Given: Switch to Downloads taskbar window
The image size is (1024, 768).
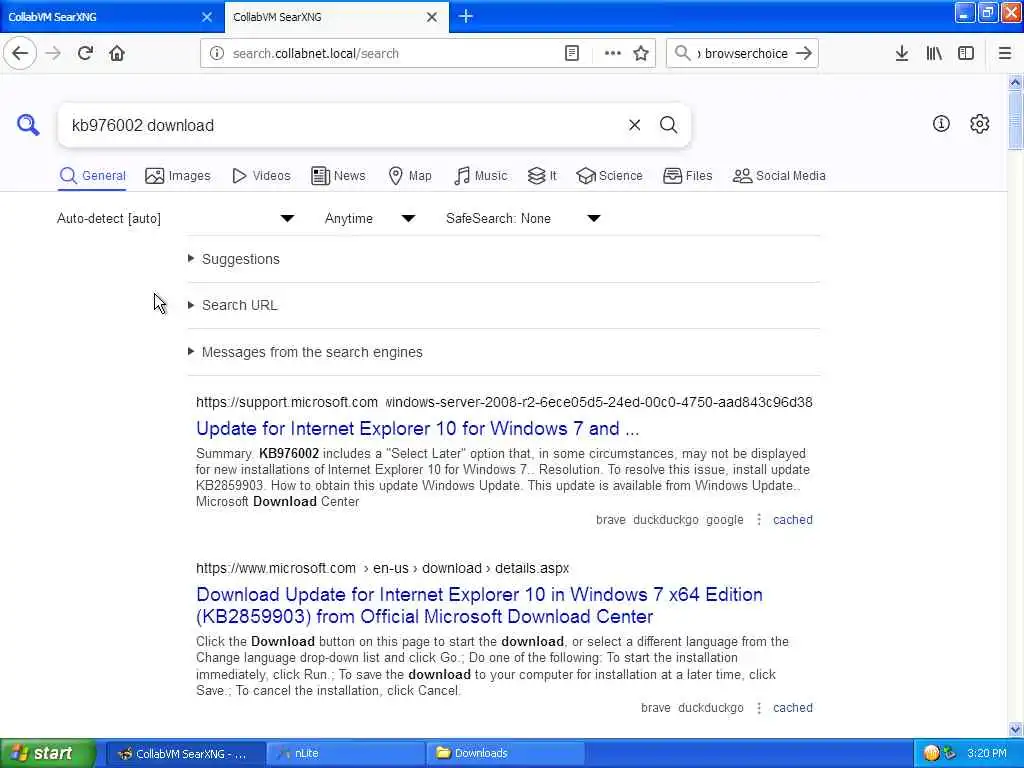Looking at the screenshot, I should coord(505,753).
